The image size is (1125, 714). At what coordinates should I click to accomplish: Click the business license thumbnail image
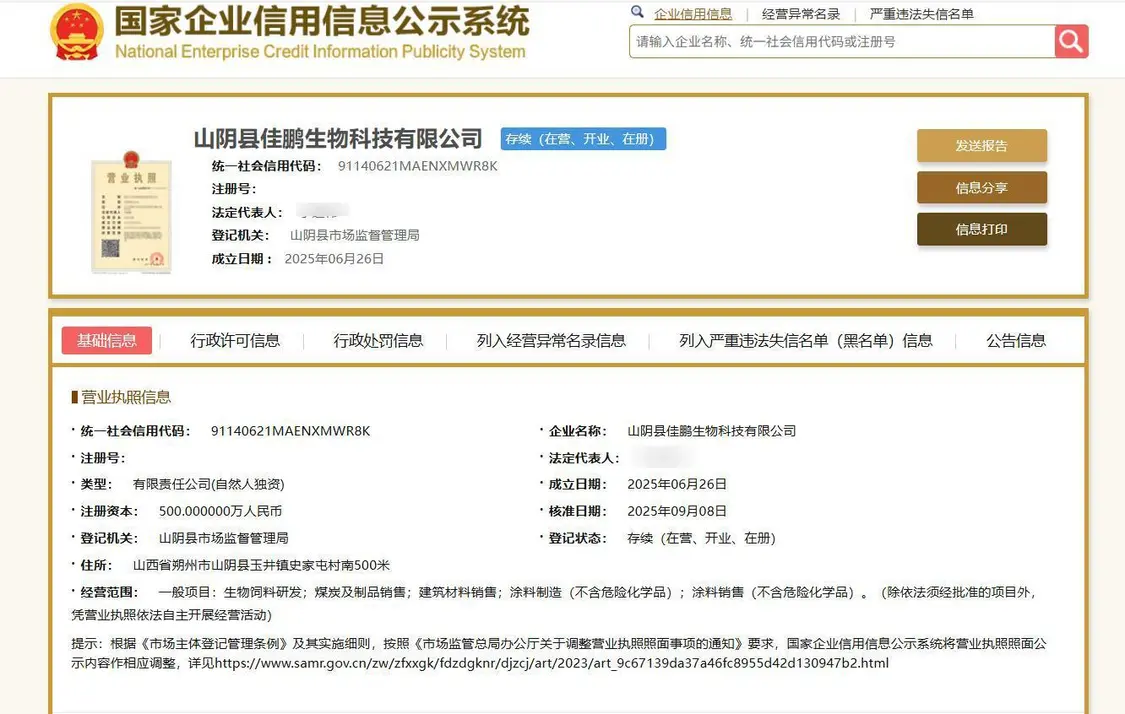pos(129,213)
